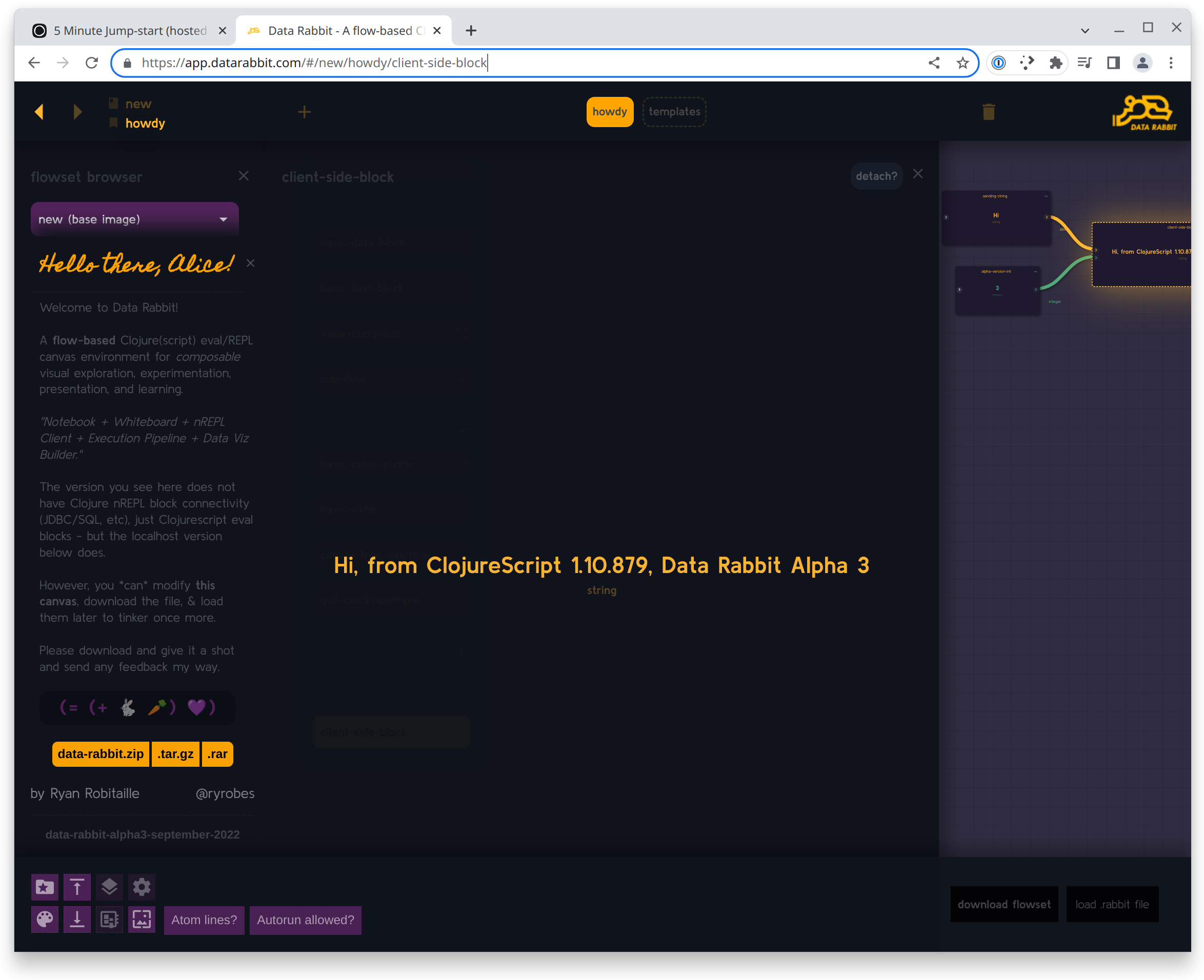Screen dimensions: 1204x980
Task: Click the starred folder icon in bottom toolbar
Action: coord(45,887)
